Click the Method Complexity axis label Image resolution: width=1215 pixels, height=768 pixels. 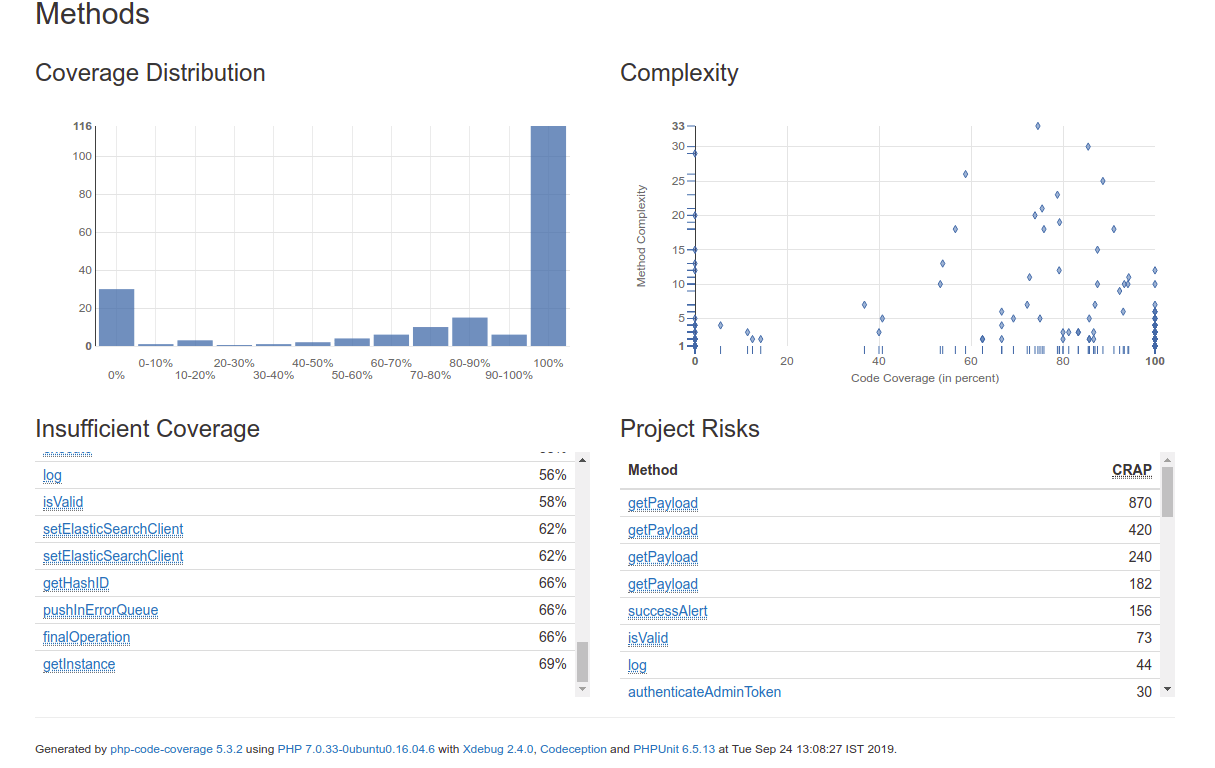642,236
